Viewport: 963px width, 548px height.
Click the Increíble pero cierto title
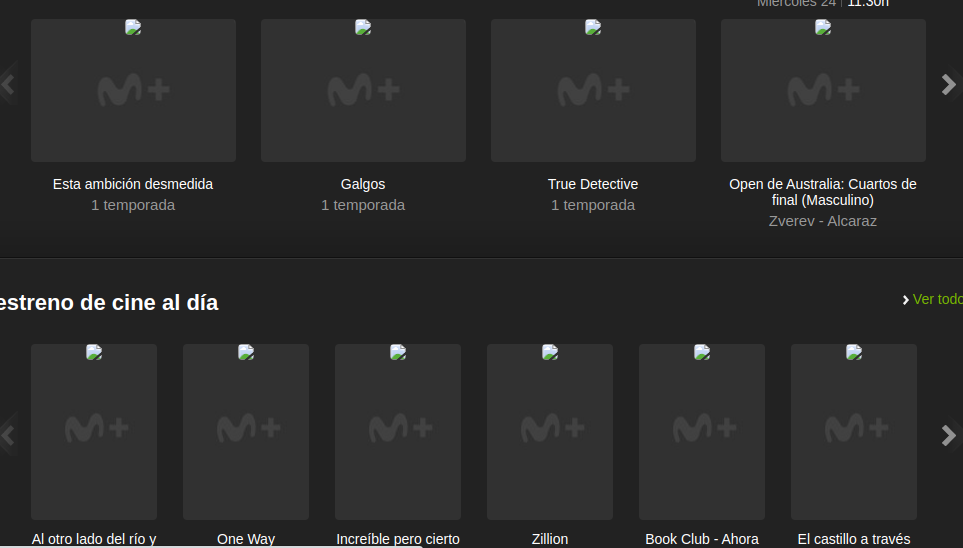[x=398, y=539]
